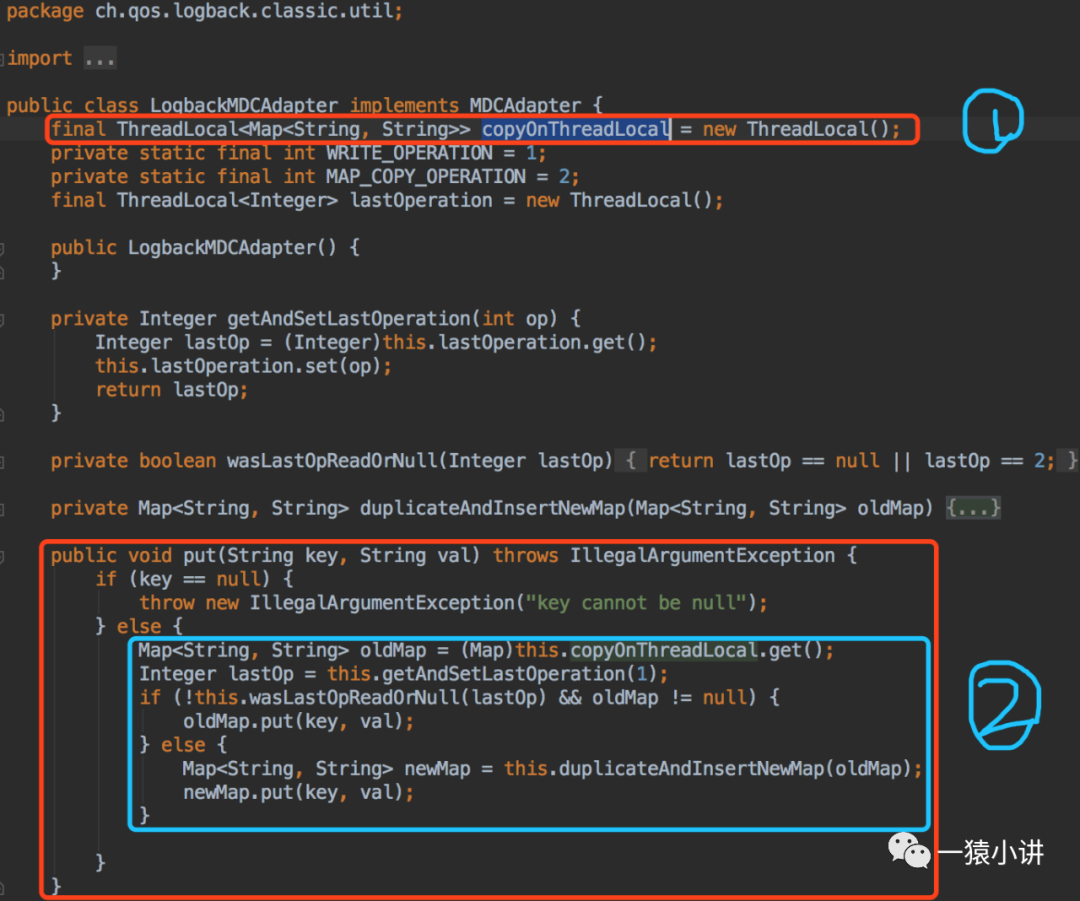1080x901 pixels.
Task: Click the return lastOp; statement
Action: pos(172,390)
